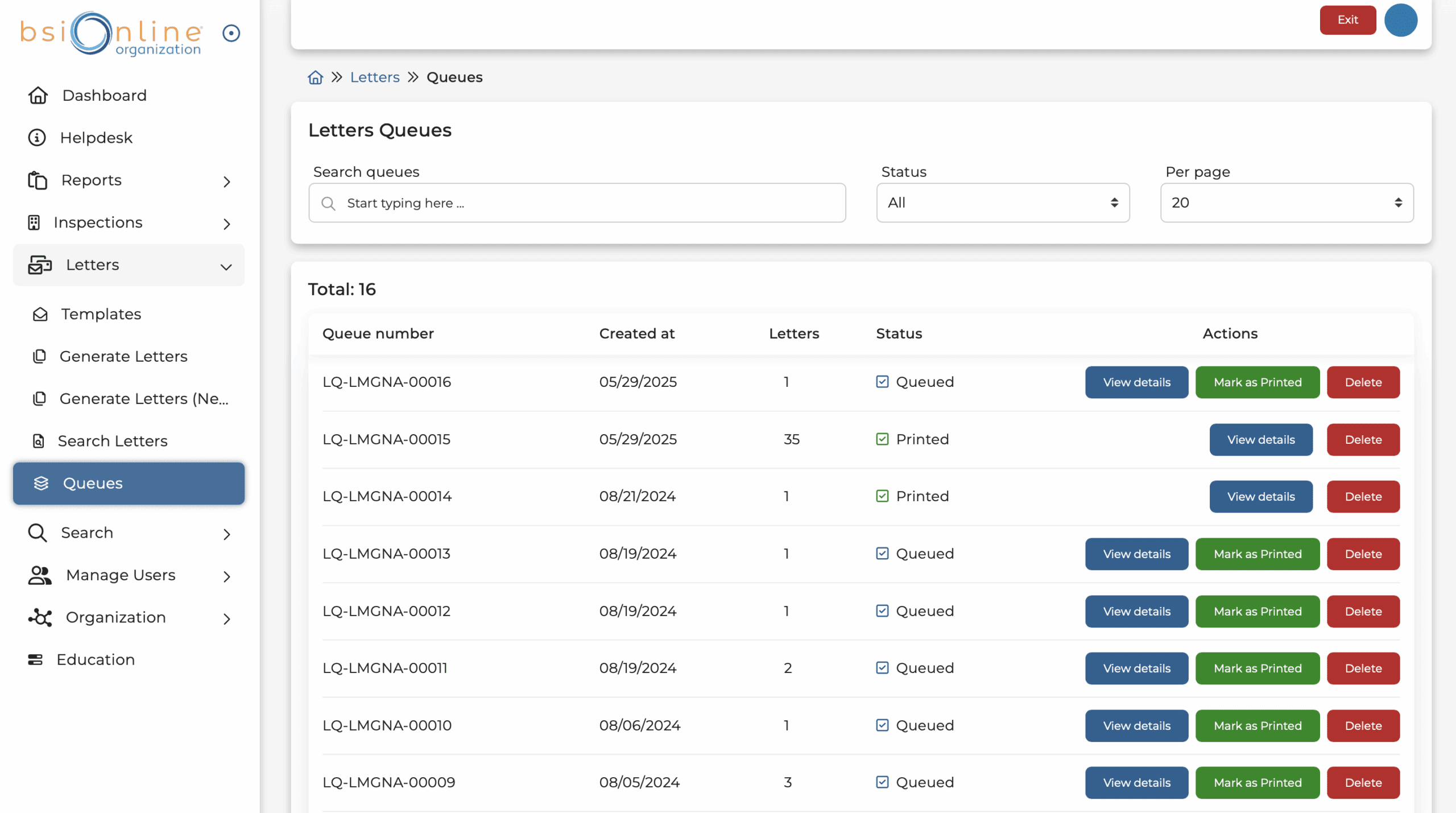Expand the Search submenu chevron
This screenshot has height=813, width=1456.
coord(227,534)
